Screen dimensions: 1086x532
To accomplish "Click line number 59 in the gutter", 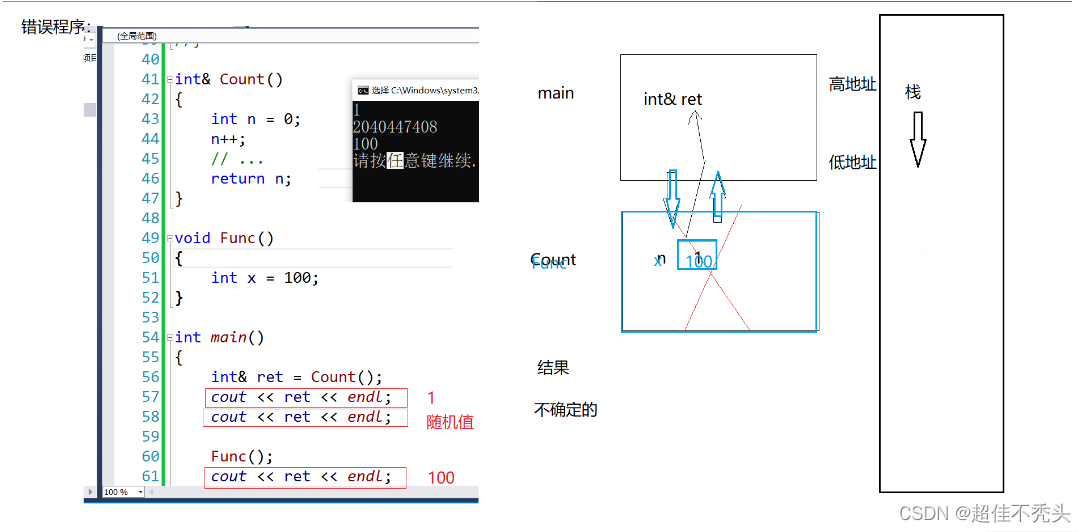I will [150, 436].
